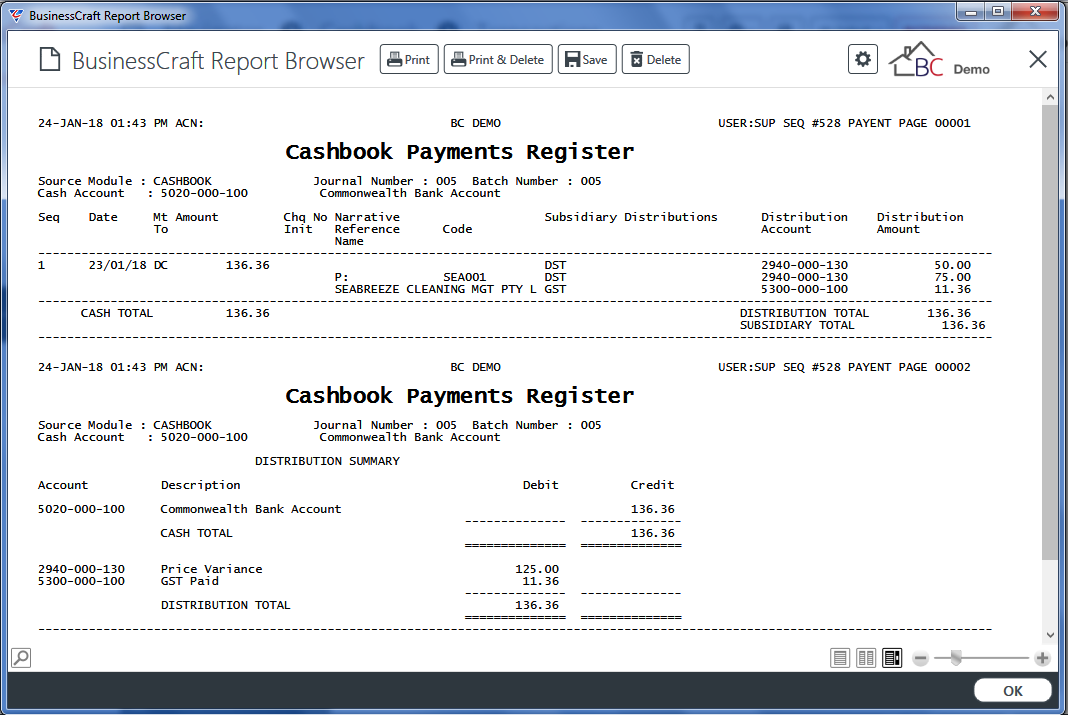Click scrollbar up arrow

pyautogui.click(x=1050, y=97)
